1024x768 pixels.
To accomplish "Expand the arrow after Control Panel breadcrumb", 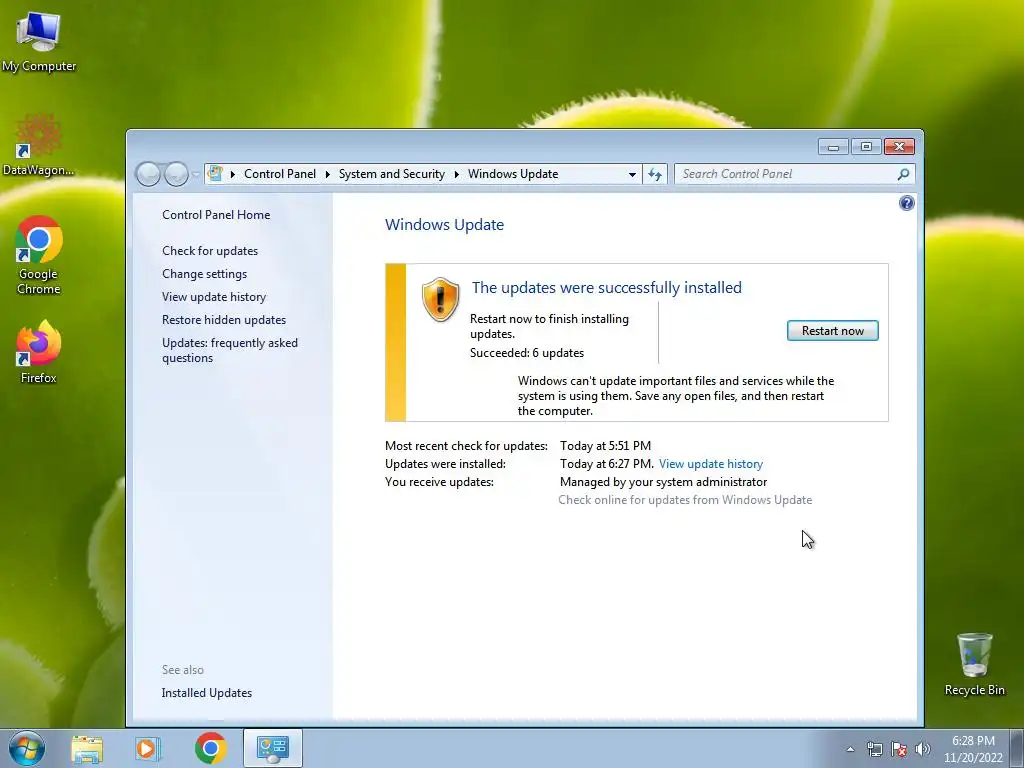I will [x=327, y=174].
